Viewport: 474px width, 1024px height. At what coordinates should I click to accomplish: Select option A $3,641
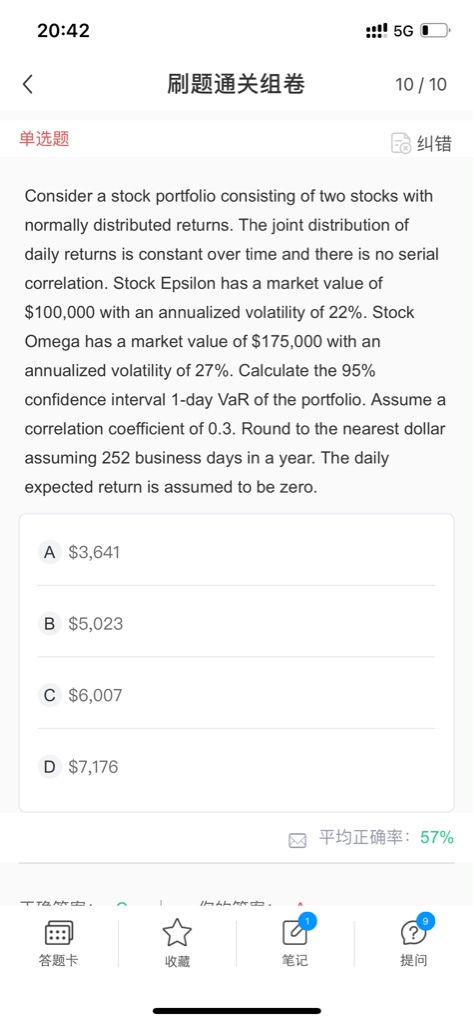click(x=236, y=552)
